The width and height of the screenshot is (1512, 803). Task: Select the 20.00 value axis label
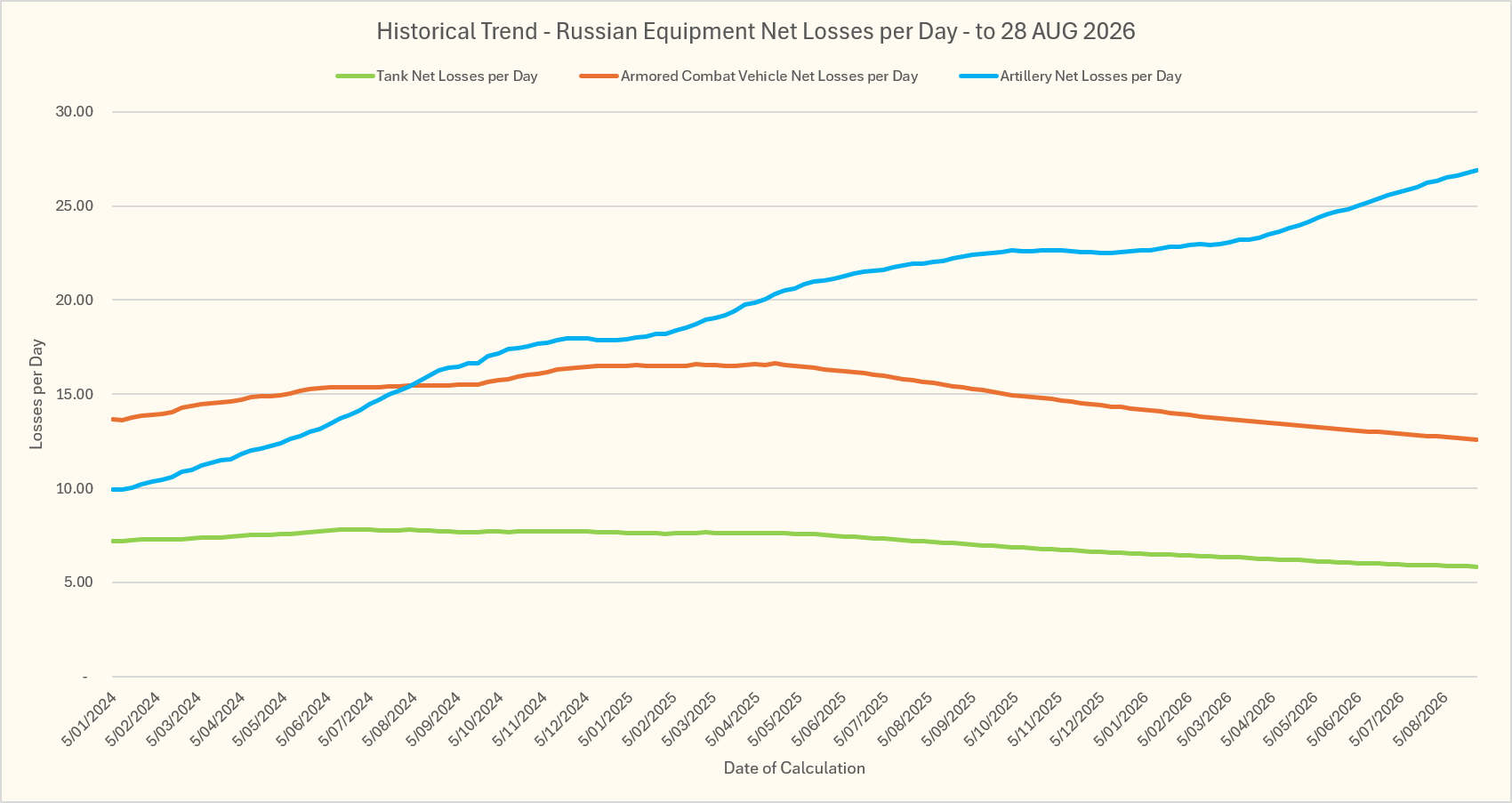click(74, 301)
